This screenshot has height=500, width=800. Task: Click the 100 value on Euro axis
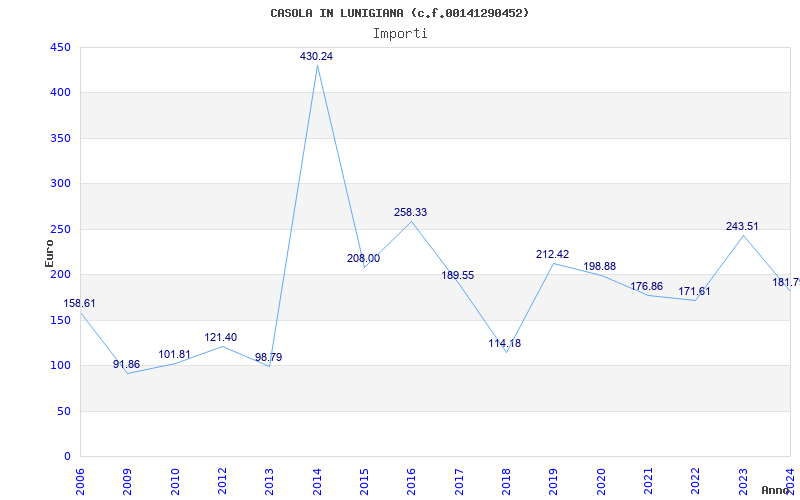click(x=60, y=366)
